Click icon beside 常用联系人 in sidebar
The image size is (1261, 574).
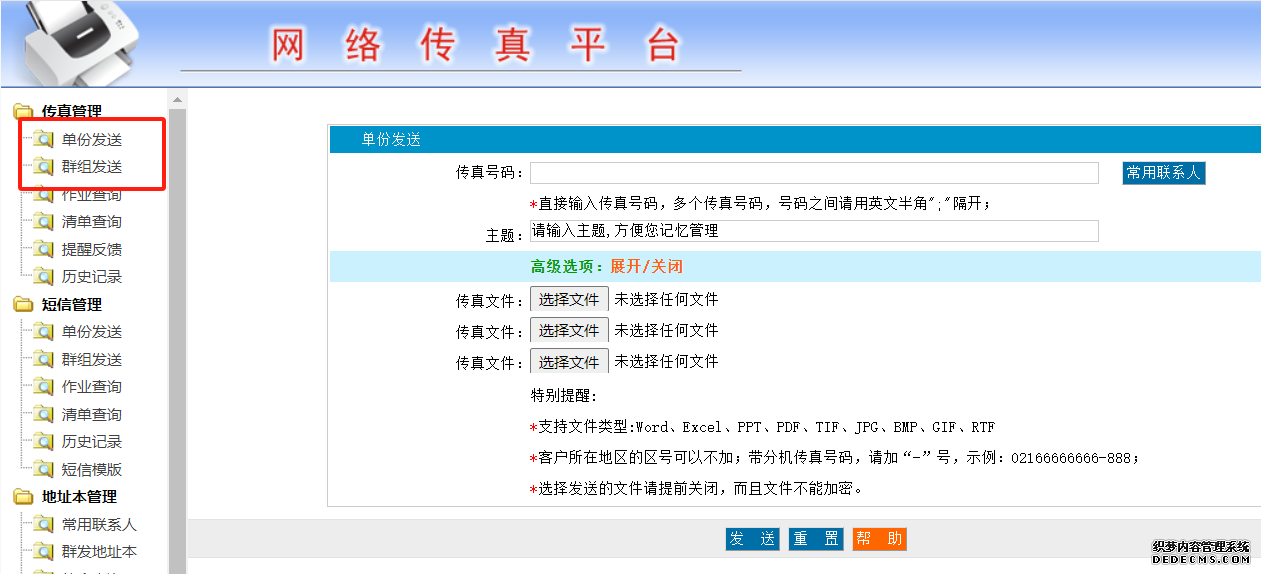tap(43, 524)
